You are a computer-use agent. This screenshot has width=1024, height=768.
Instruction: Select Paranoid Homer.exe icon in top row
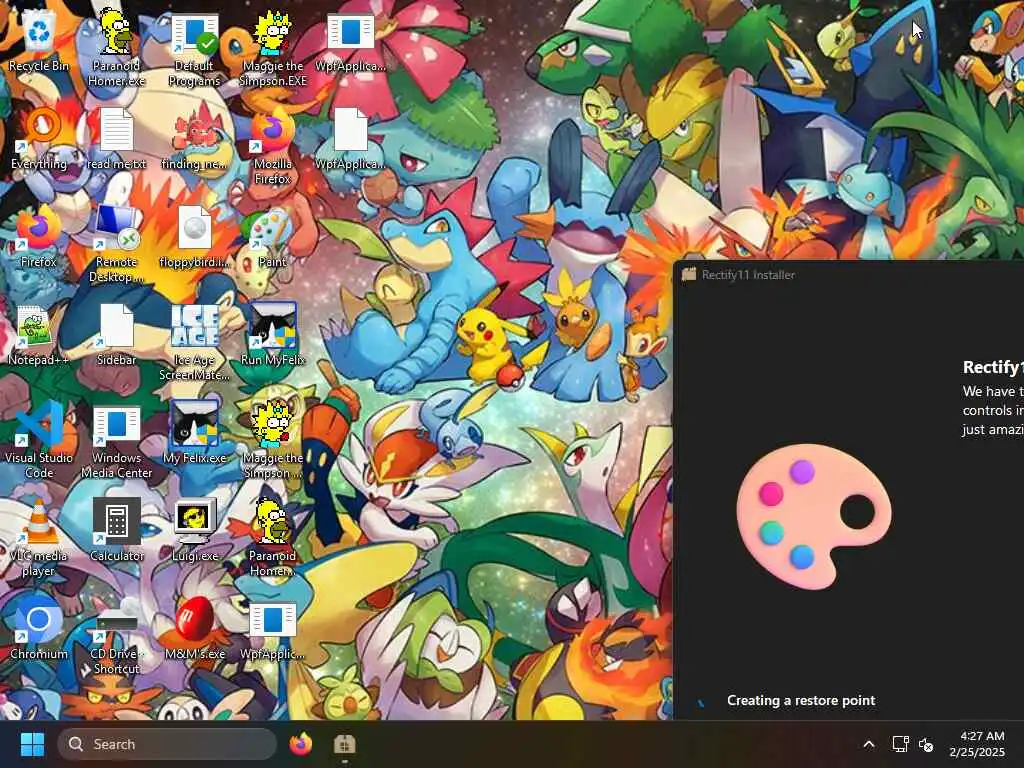click(x=116, y=47)
